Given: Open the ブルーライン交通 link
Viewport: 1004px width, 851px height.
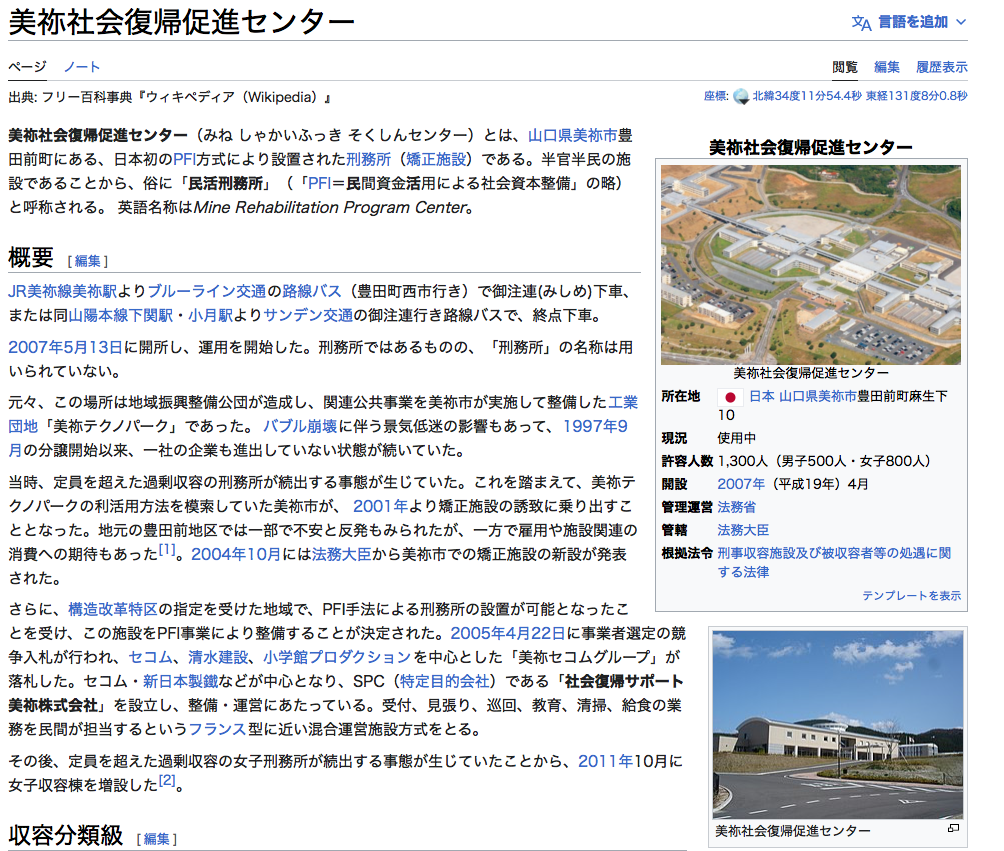Looking at the screenshot, I should (207, 291).
